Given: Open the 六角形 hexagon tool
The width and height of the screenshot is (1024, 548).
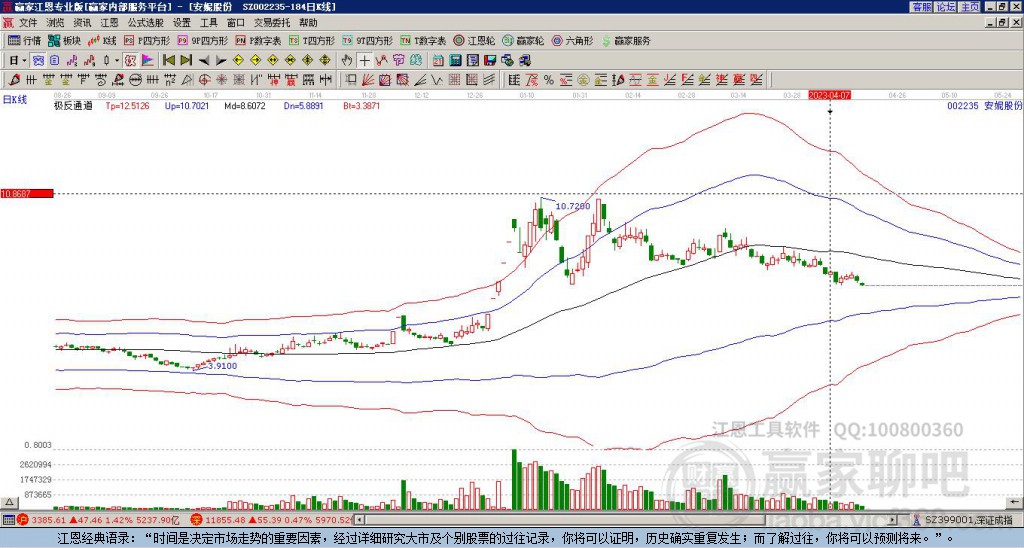Looking at the screenshot, I should (x=571, y=41).
